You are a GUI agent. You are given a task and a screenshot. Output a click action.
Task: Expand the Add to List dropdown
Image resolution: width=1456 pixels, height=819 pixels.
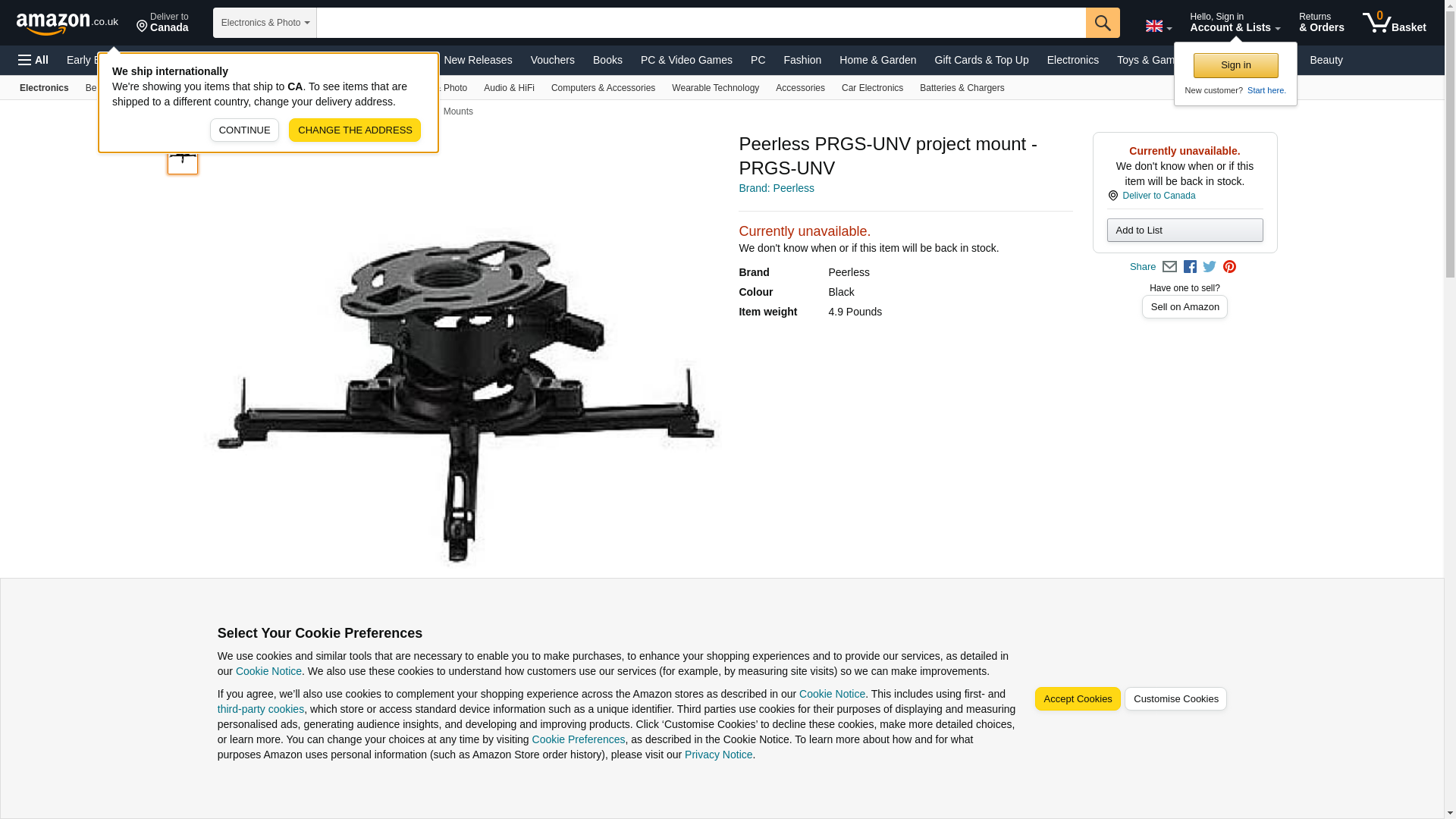[1185, 231]
